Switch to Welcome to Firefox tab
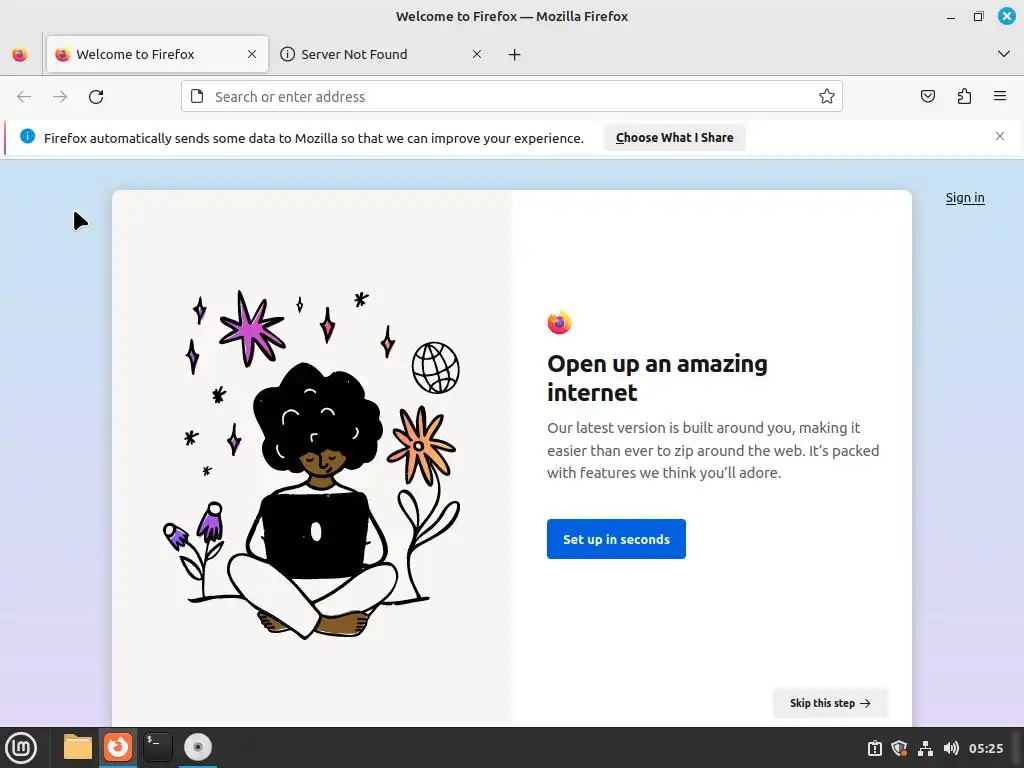The width and height of the screenshot is (1024, 768). (x=157, y=54)
